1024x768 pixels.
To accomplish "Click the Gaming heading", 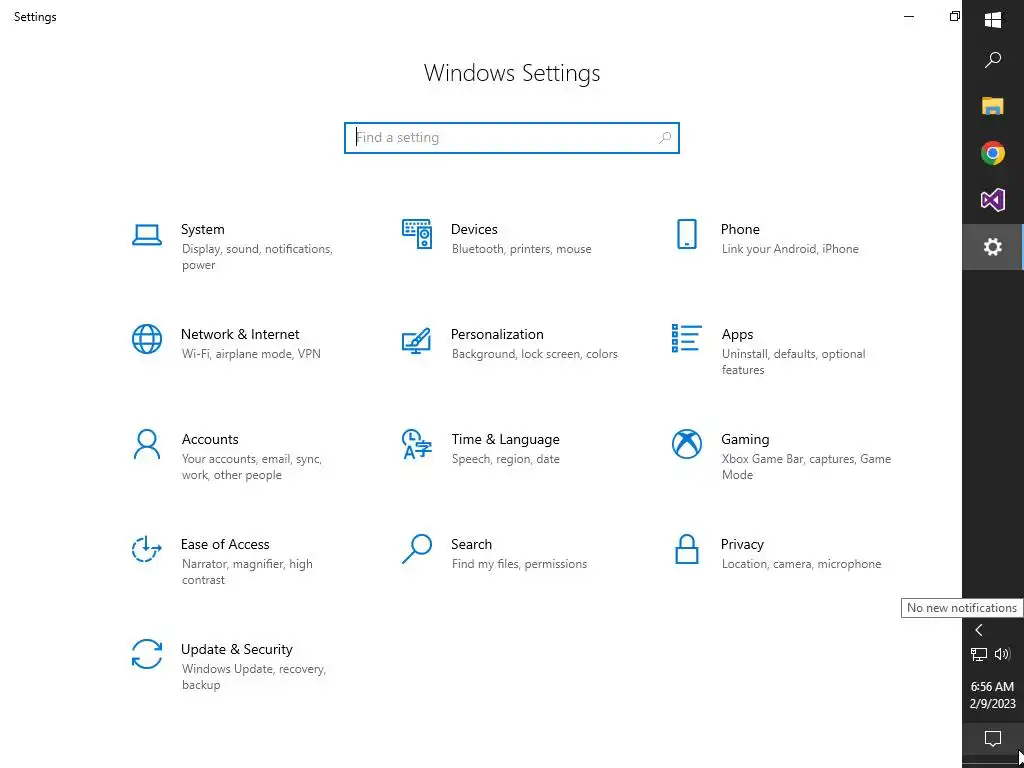I will point(745,440).
